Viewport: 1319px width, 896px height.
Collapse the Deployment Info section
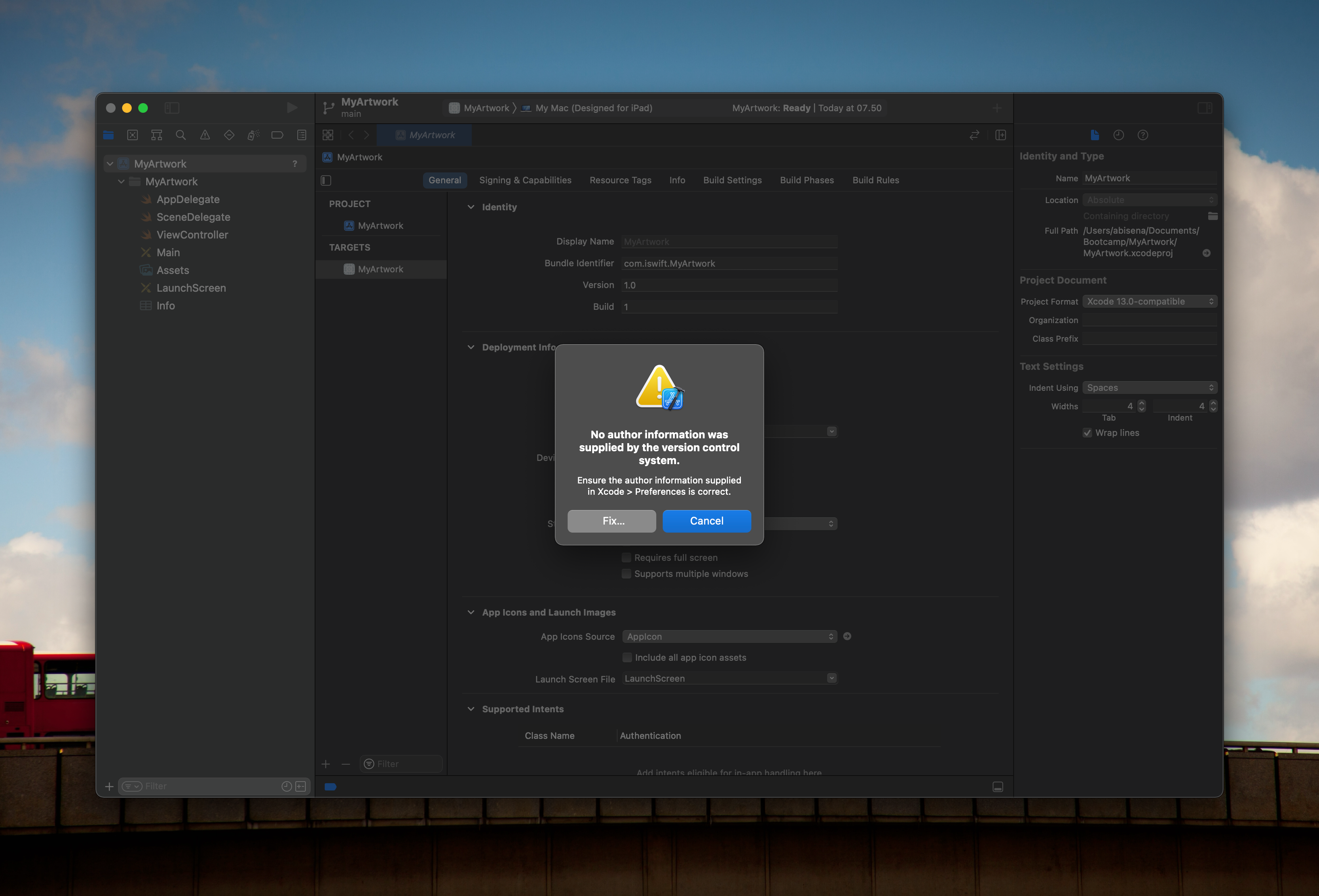click(x=471, y=347)
